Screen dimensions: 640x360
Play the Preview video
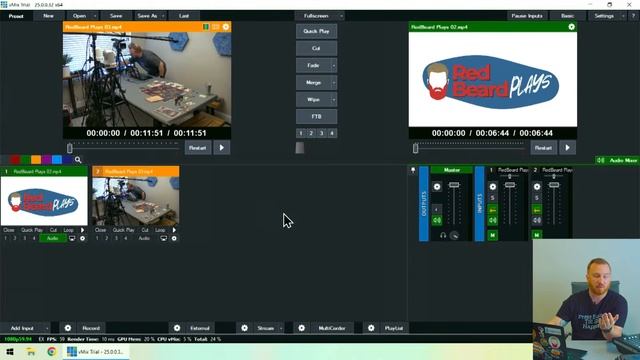[222, 148]
